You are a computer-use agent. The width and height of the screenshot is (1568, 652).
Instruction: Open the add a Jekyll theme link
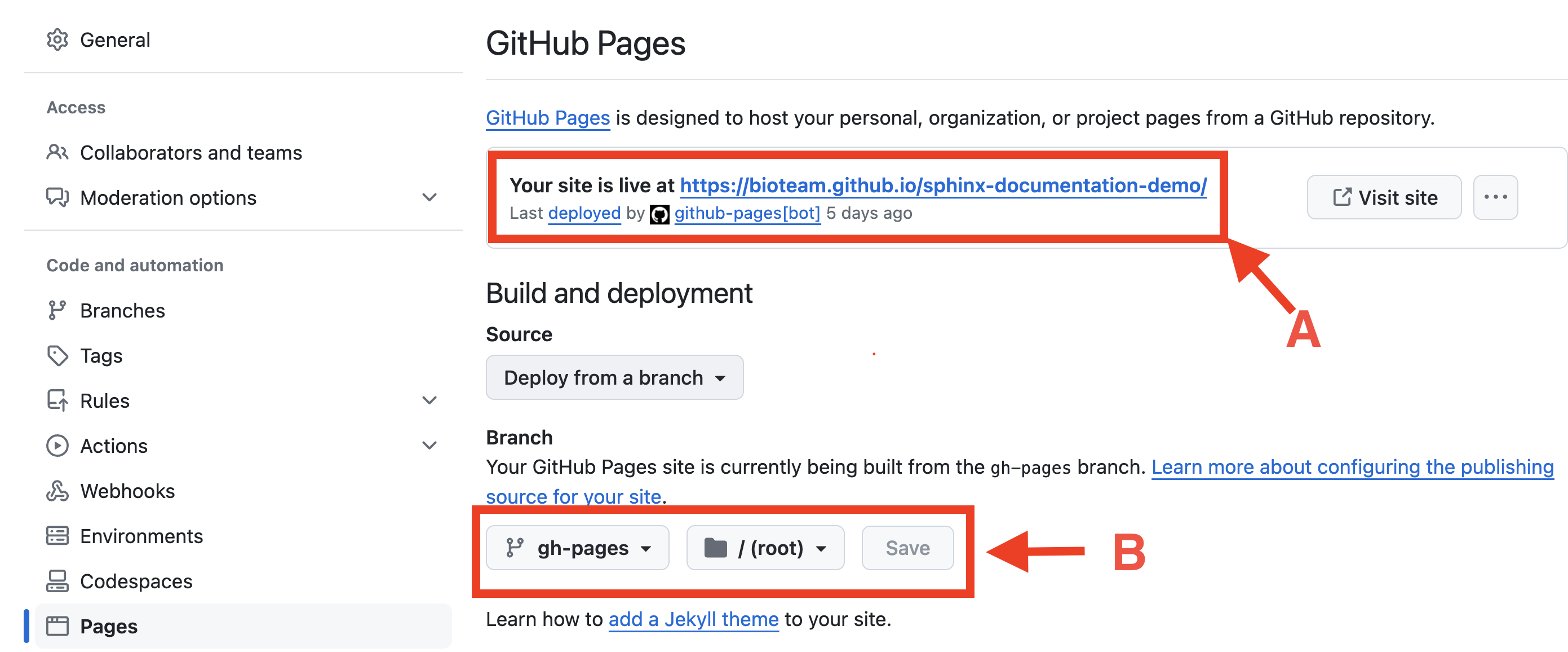[693, 619]
